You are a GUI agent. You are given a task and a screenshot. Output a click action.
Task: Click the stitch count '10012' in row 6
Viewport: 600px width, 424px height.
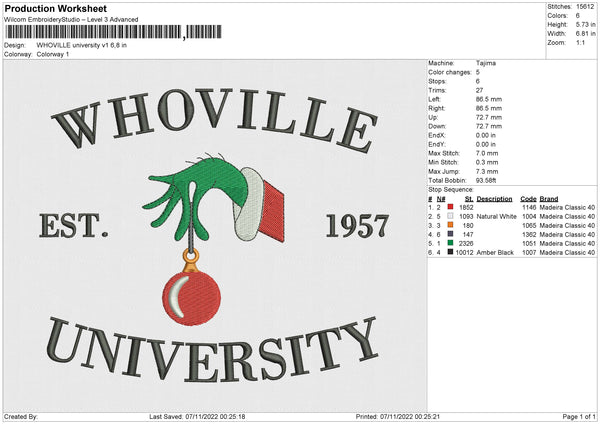point(465,253)
